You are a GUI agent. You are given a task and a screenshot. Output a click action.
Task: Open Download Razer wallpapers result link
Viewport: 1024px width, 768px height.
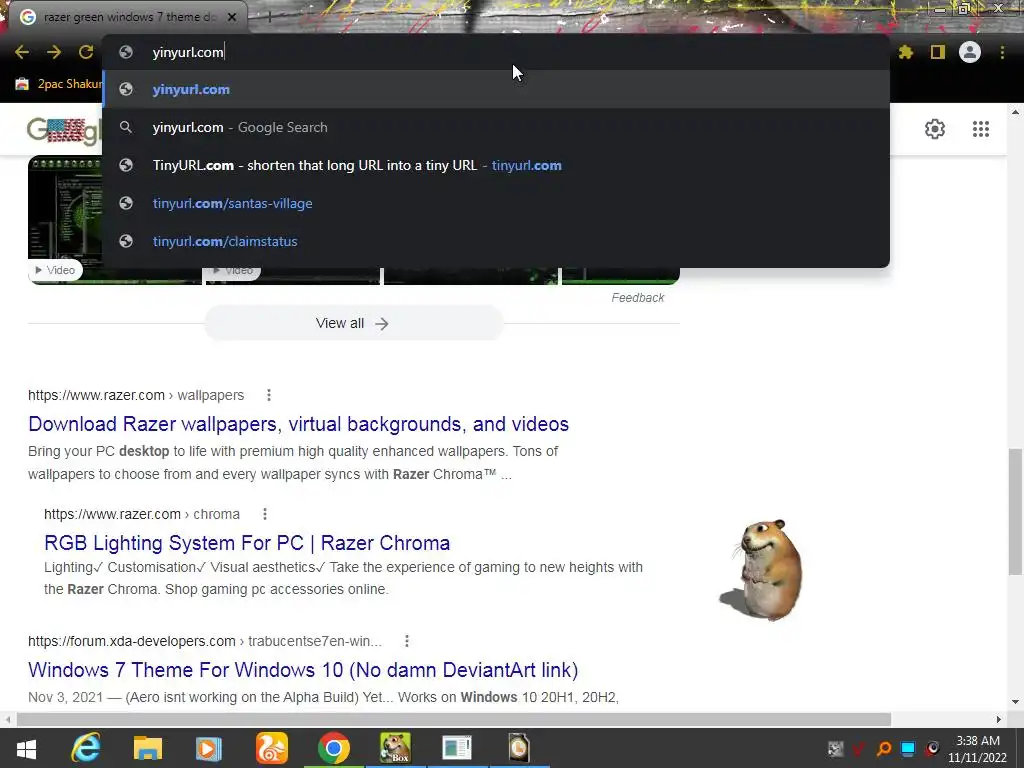[x=298, y=424]
